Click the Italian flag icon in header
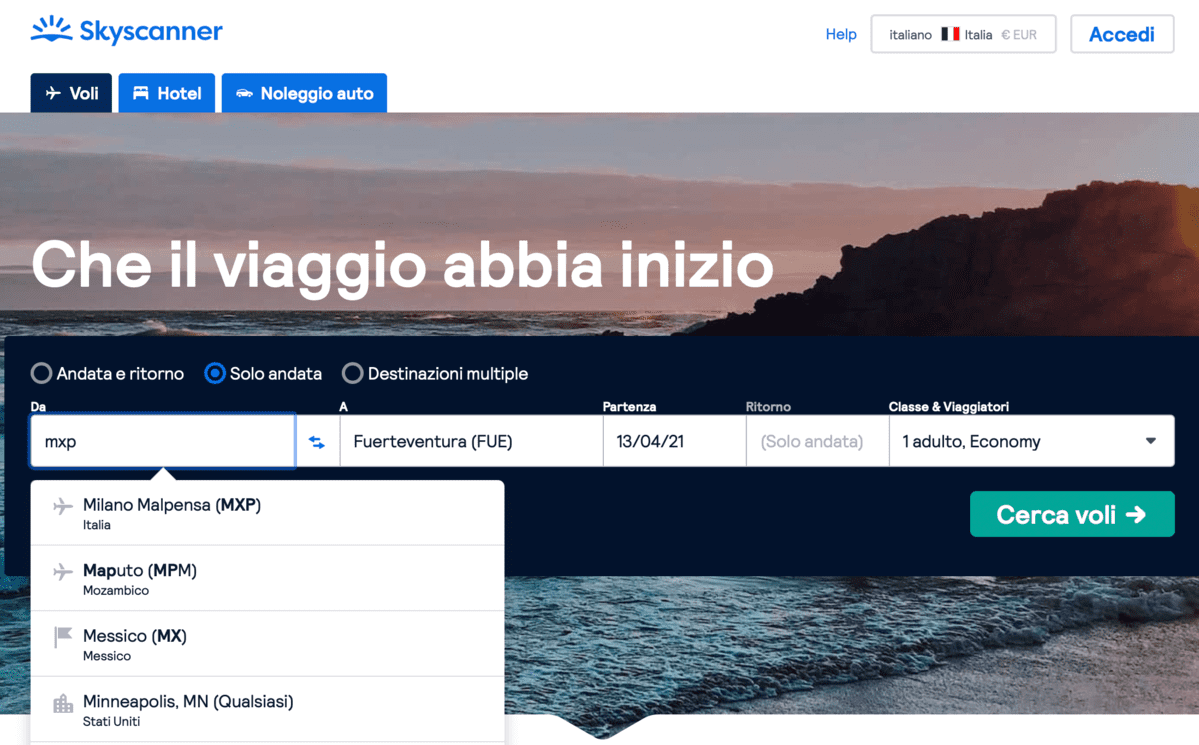This screenshot has width=1199, height=745. click(x=950, y=34)
